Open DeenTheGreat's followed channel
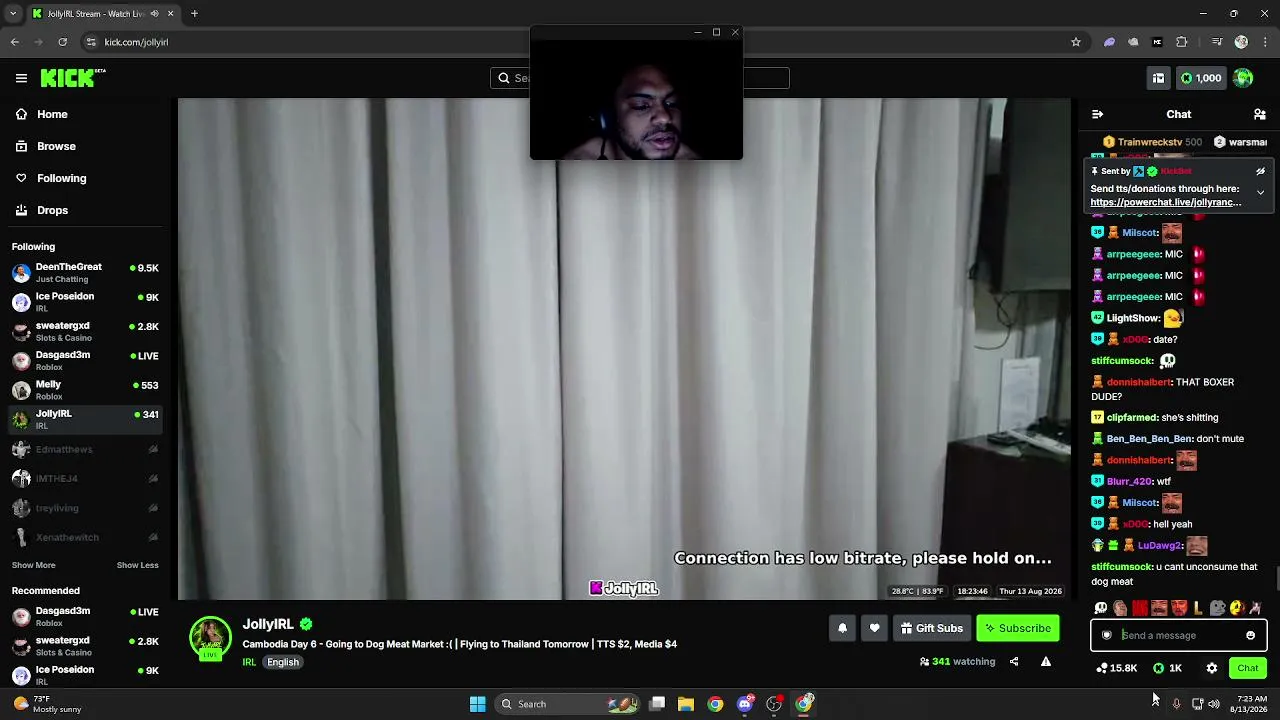This screenshot has height=720, width=1280. (x=84, y=273)
